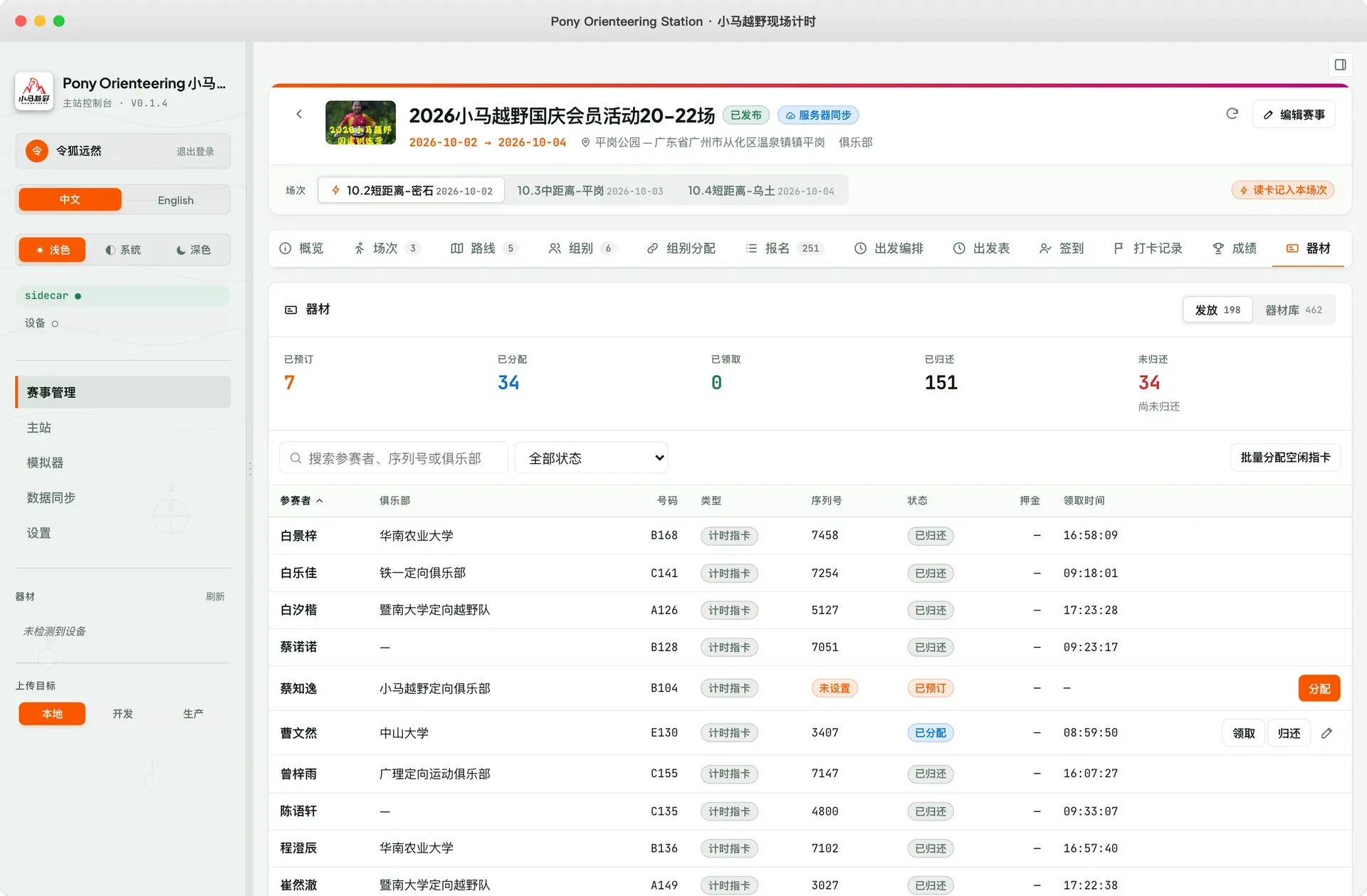
Task: Set upload target to 开发
Action: point(122,714)
